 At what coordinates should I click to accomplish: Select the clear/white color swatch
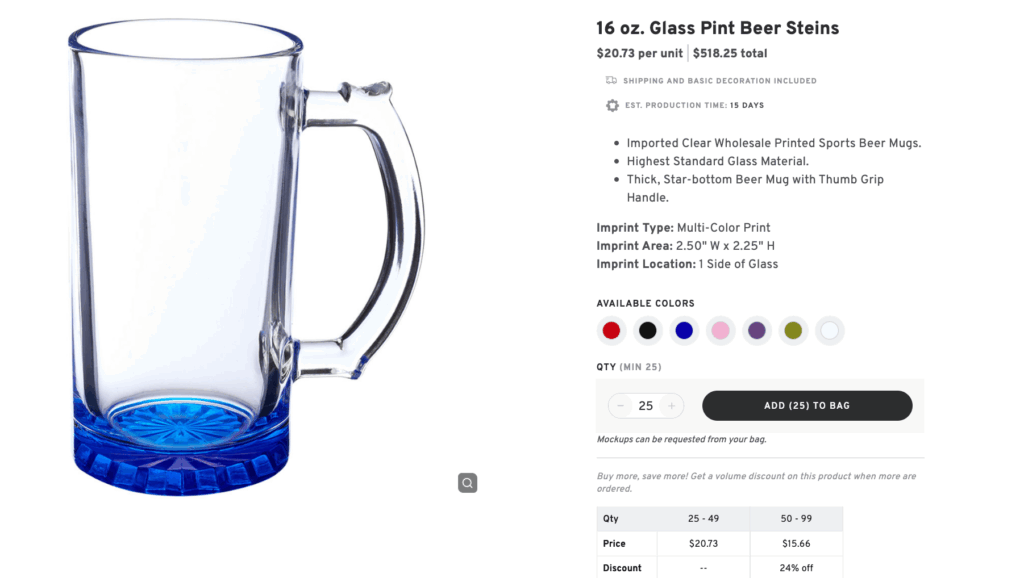pos(829,330)
